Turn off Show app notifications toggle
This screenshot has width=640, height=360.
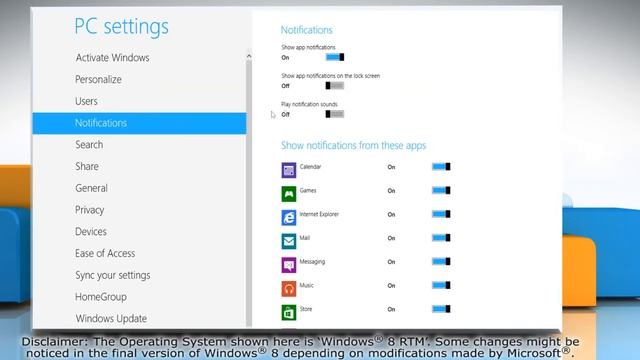tap(335, 57)
